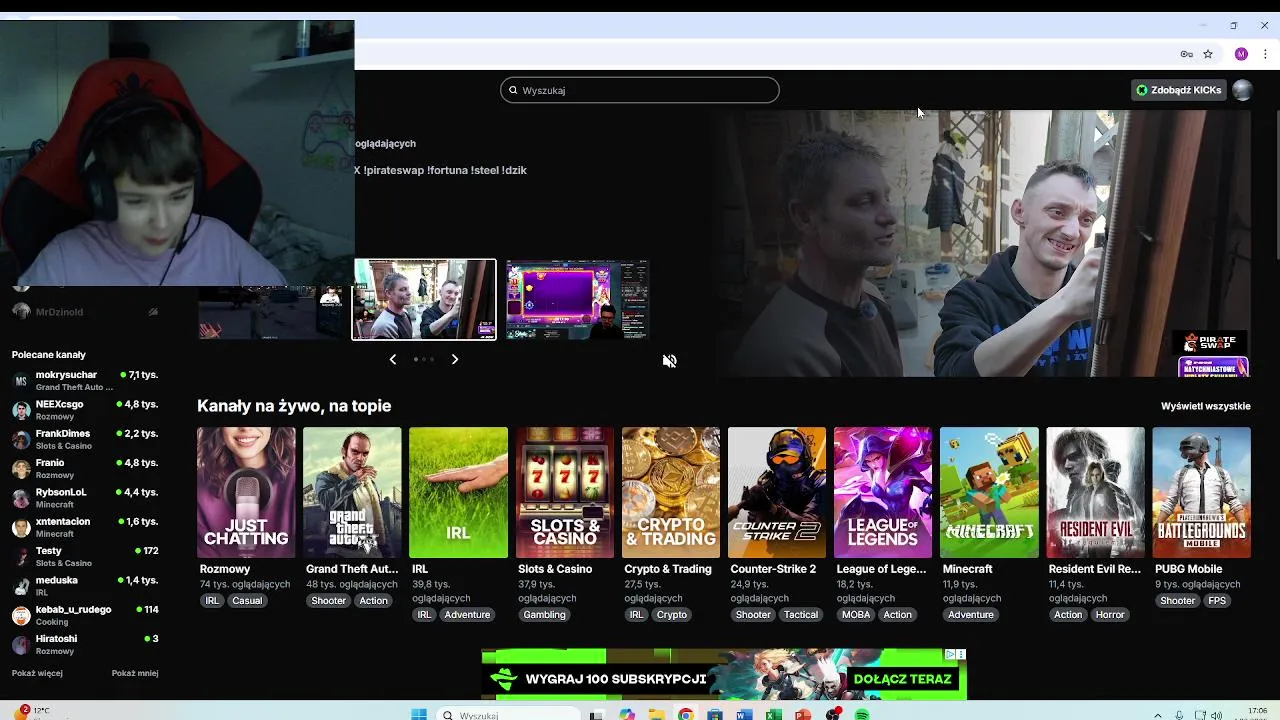
Task: Open the featured stream video preview
Action: tap(980, 243)
